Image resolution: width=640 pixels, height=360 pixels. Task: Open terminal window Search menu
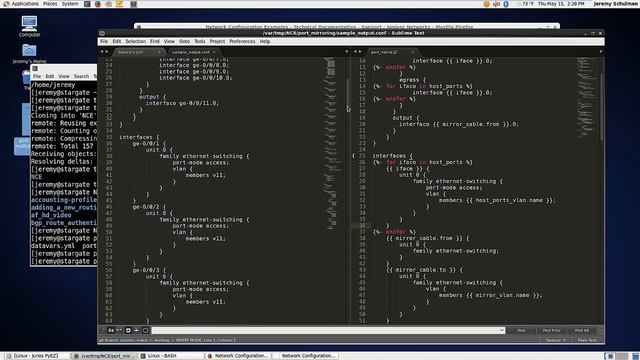(x=81, y=76)
